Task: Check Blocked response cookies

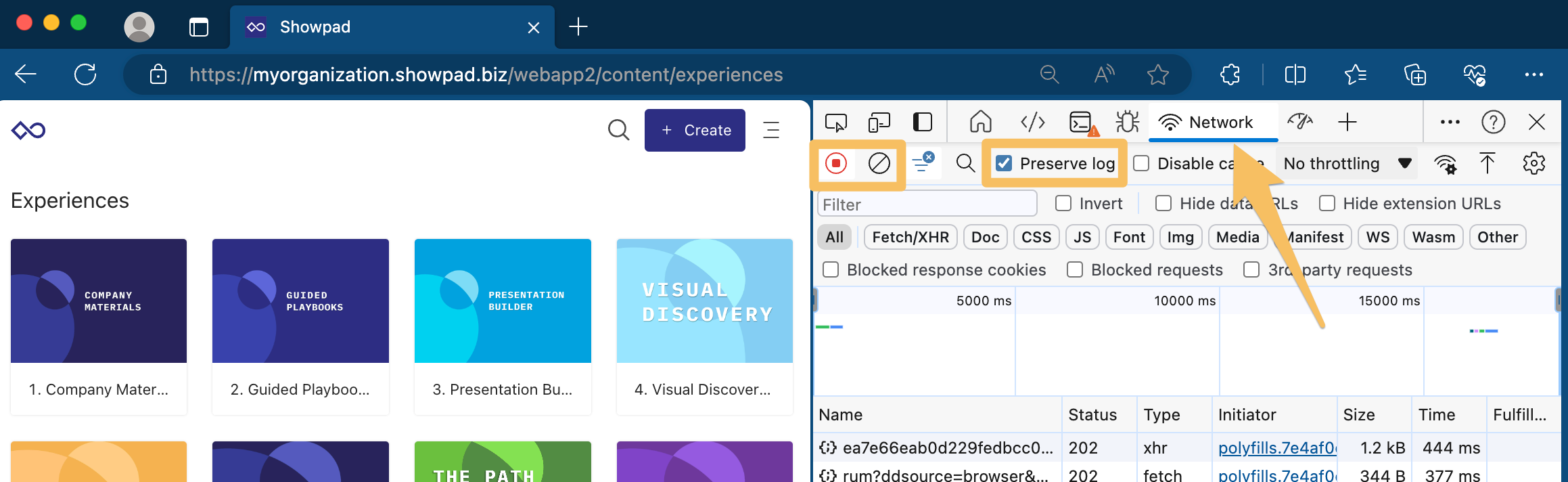Action: click(831, 270)
